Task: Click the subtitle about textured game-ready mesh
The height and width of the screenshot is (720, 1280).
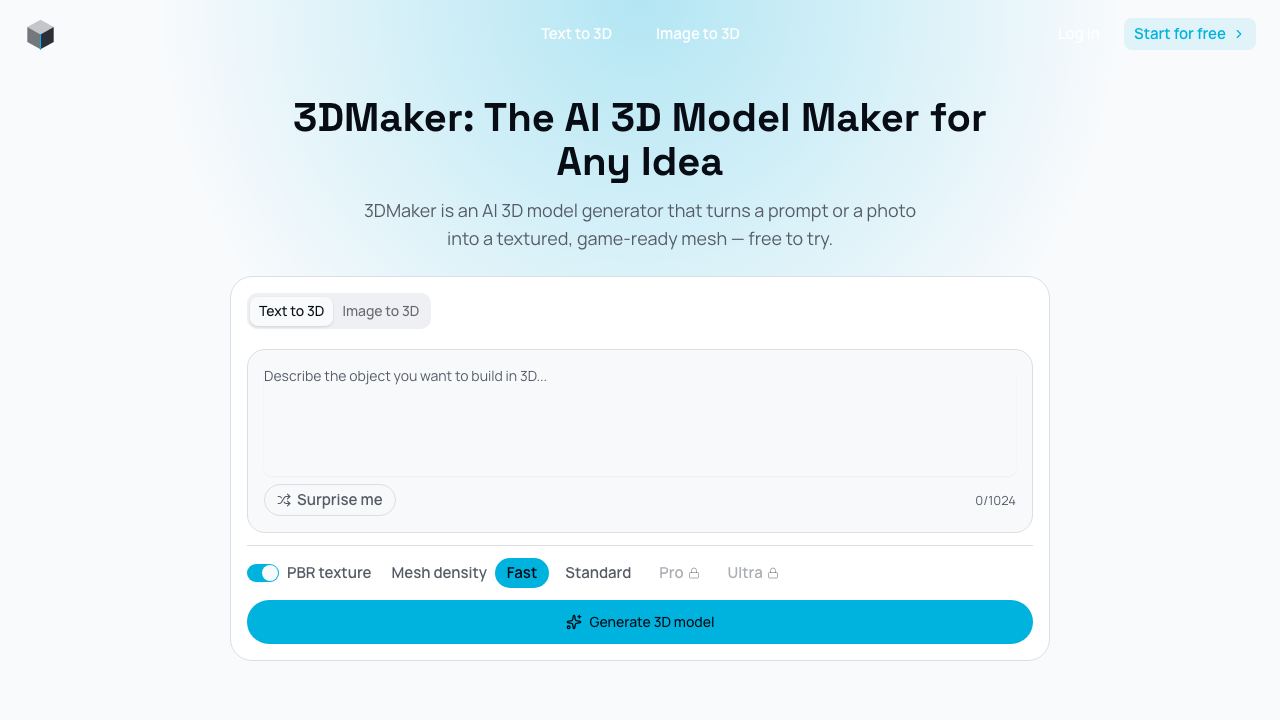Action: click(x=640, y=225)
